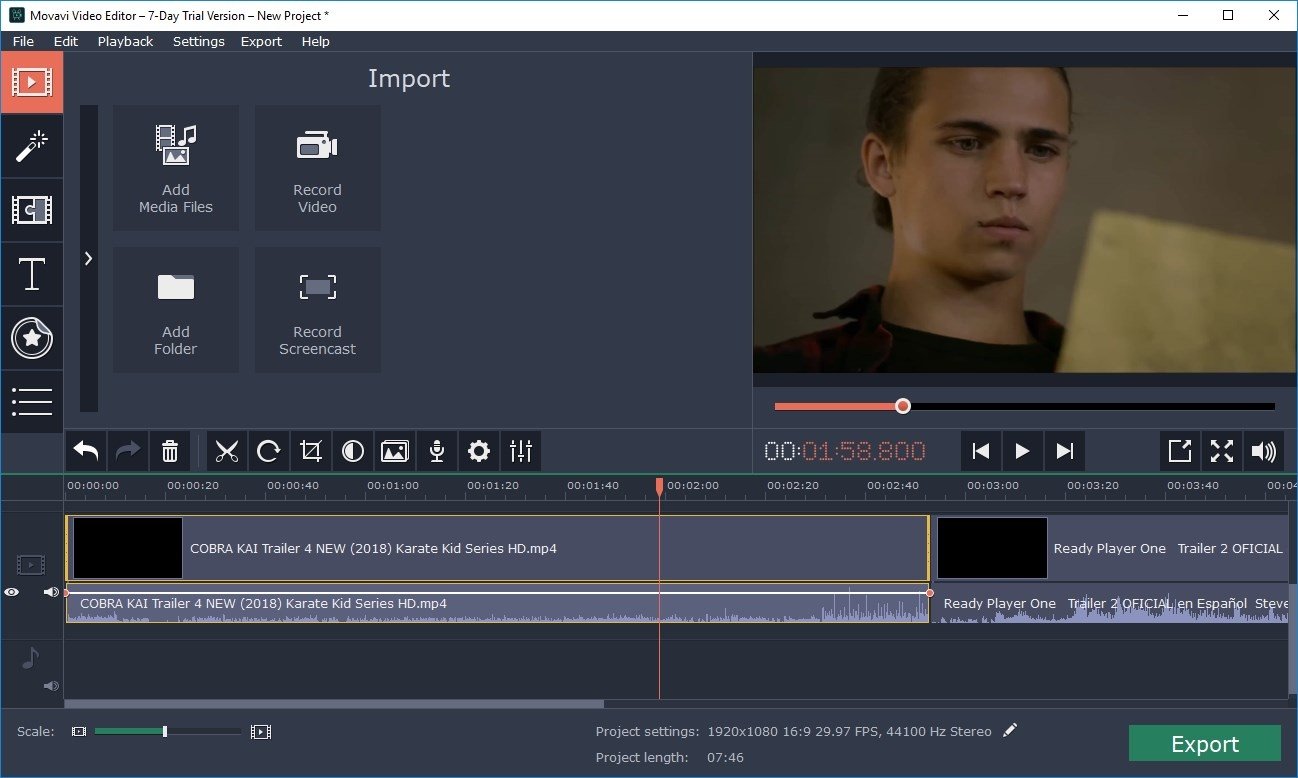
Task: Play the preview video
Action: coord(1023,451)
